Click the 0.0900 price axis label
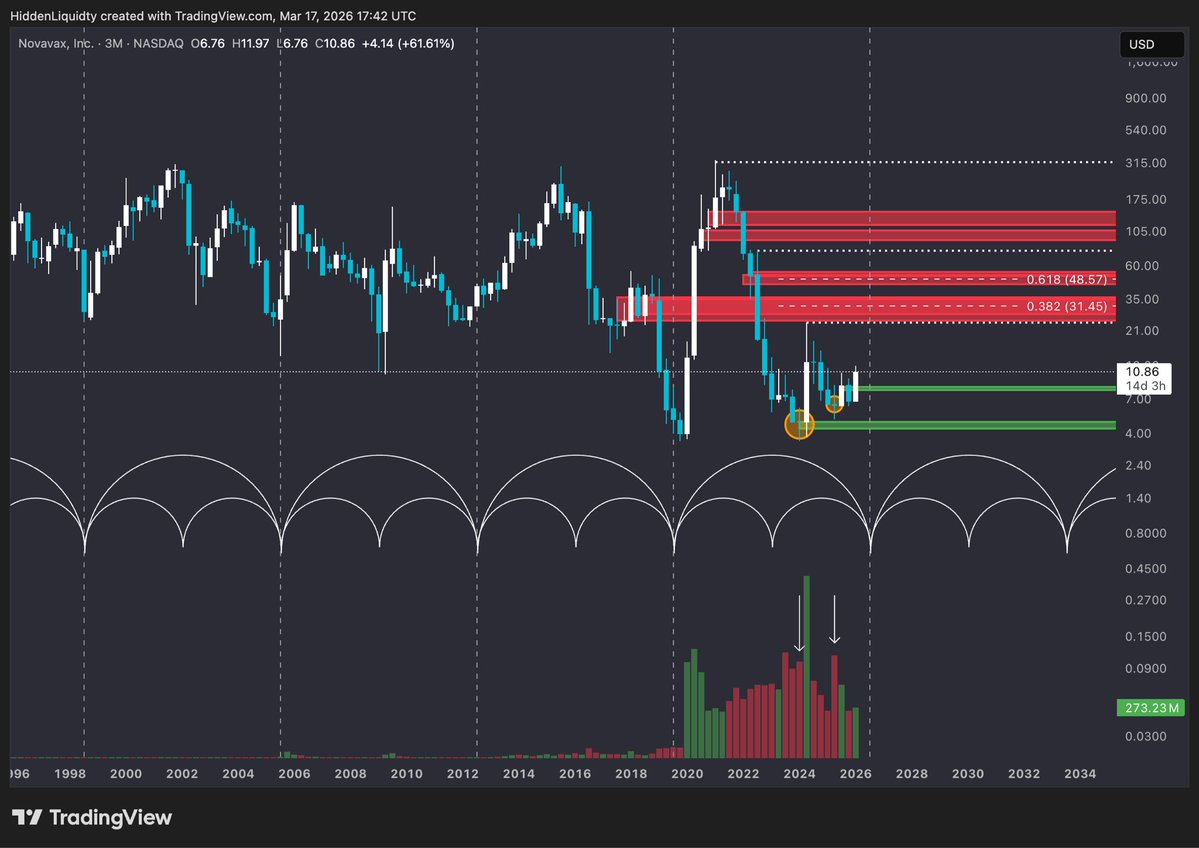This screenshot has height=848, width=1199. (1145, 668)
